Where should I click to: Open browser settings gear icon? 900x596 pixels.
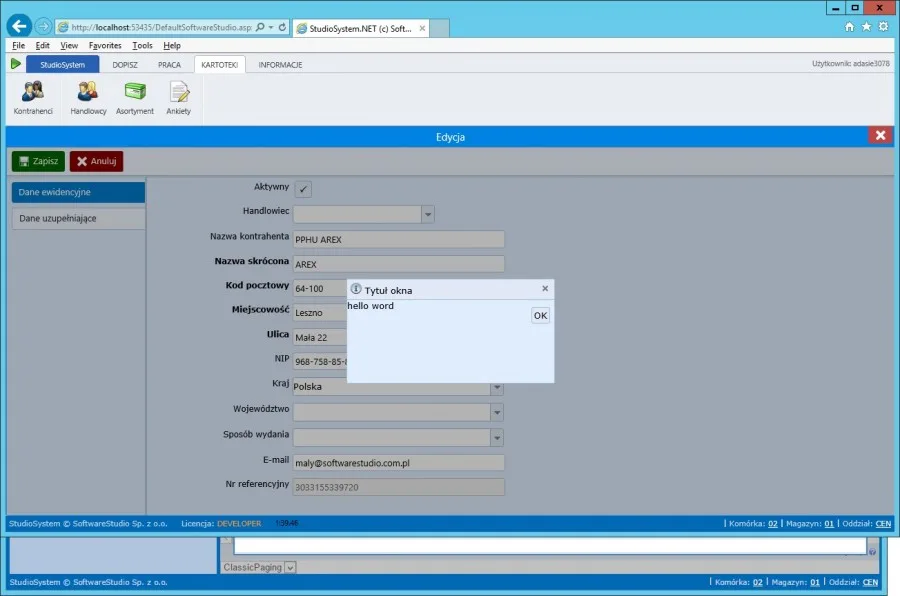(x=883, y=26)
